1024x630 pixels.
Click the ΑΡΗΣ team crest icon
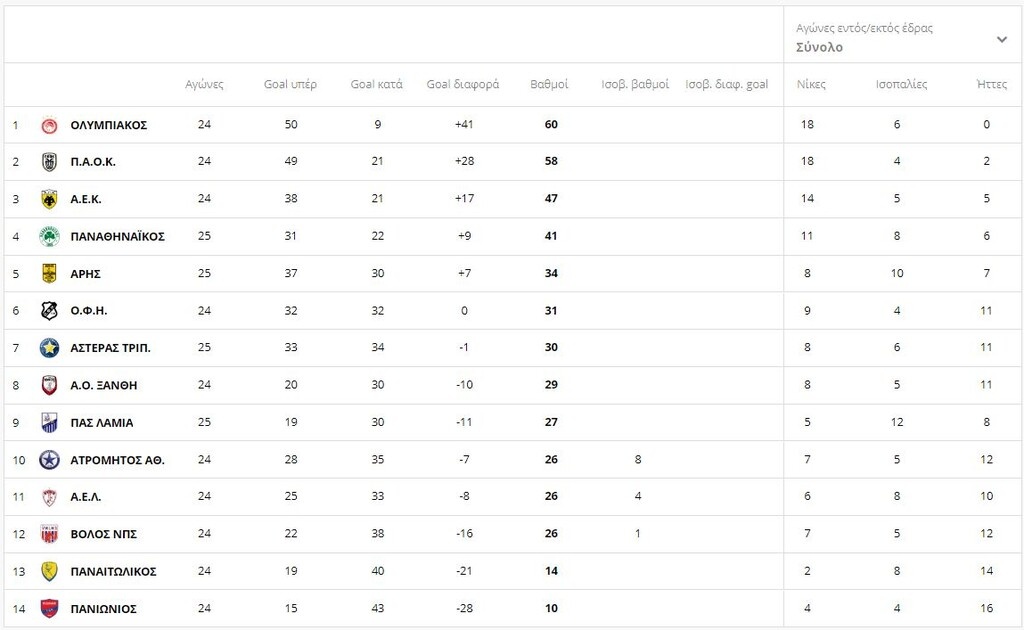point(49,273)
